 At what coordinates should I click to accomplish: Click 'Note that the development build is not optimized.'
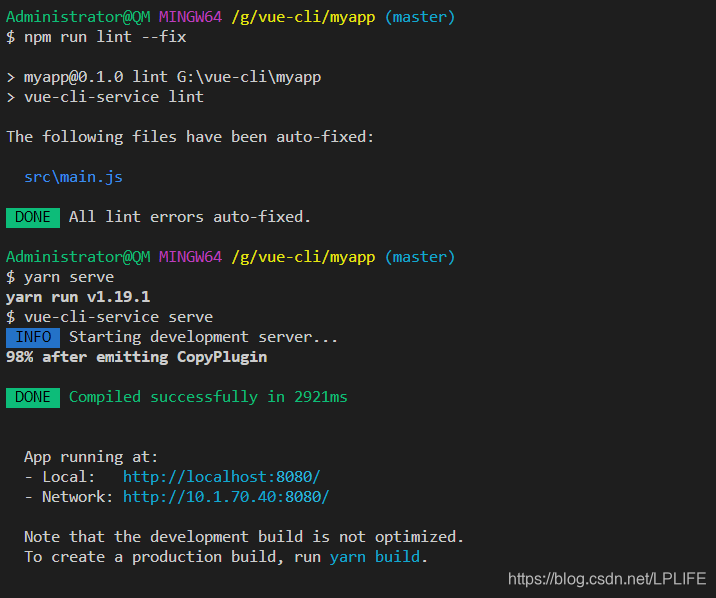[244, 537]
